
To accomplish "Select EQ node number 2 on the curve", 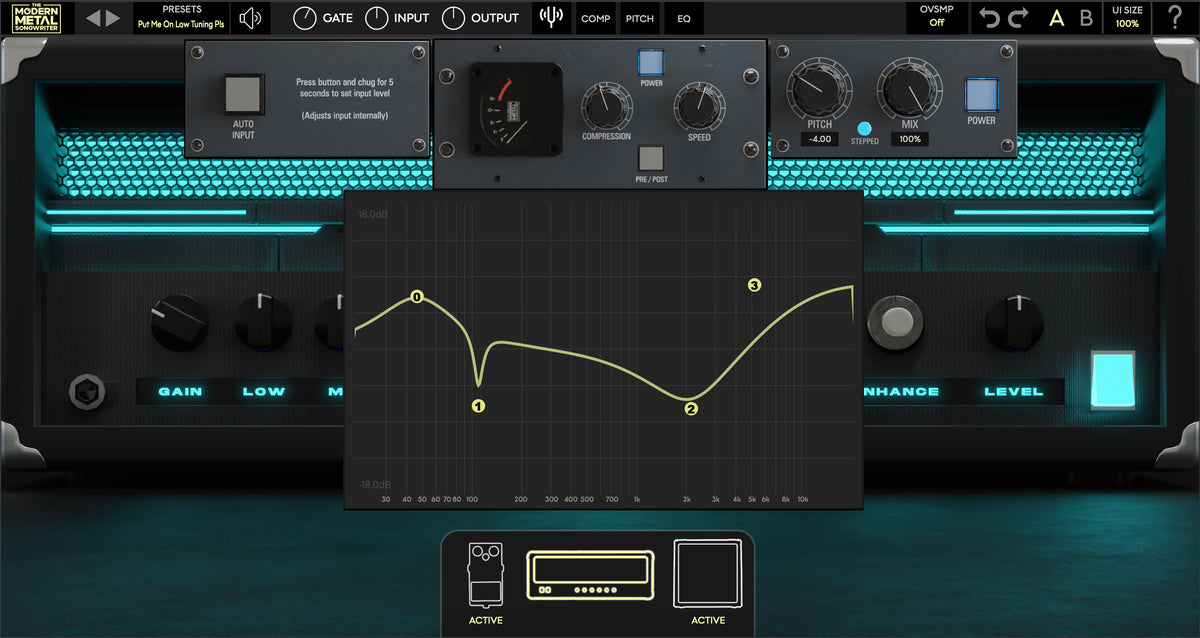I will [690, 409].
